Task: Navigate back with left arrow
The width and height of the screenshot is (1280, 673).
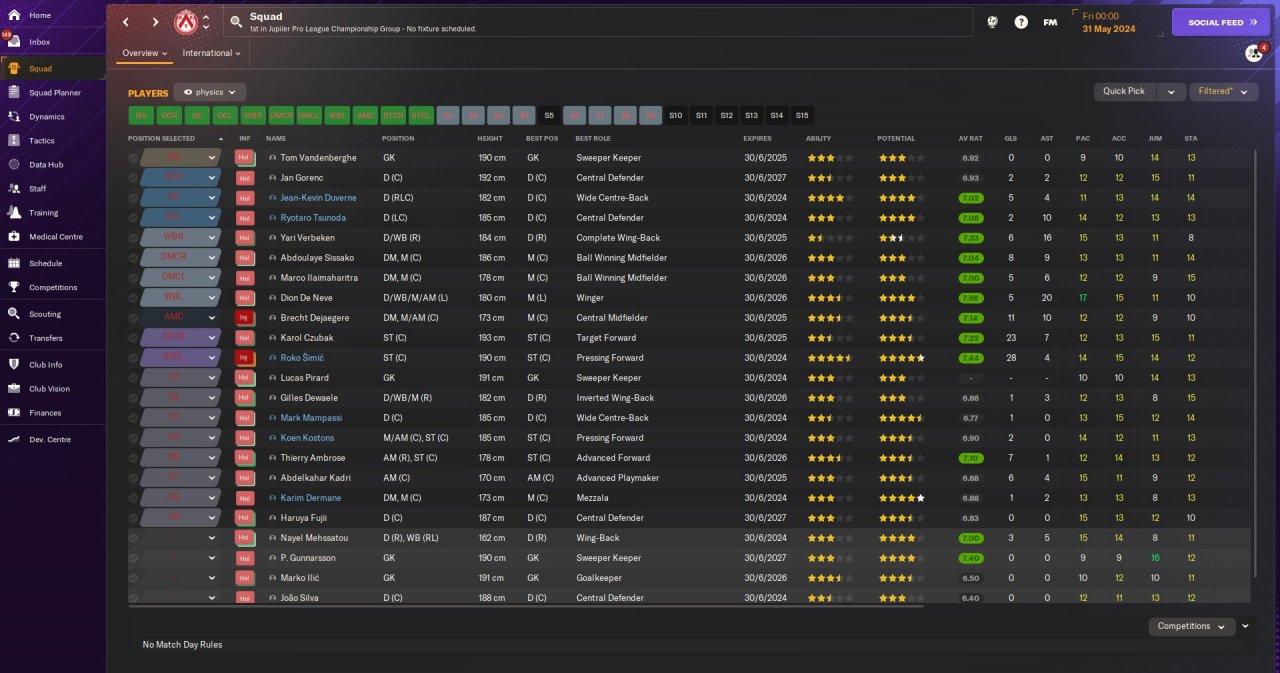Action: pos(126,22)
